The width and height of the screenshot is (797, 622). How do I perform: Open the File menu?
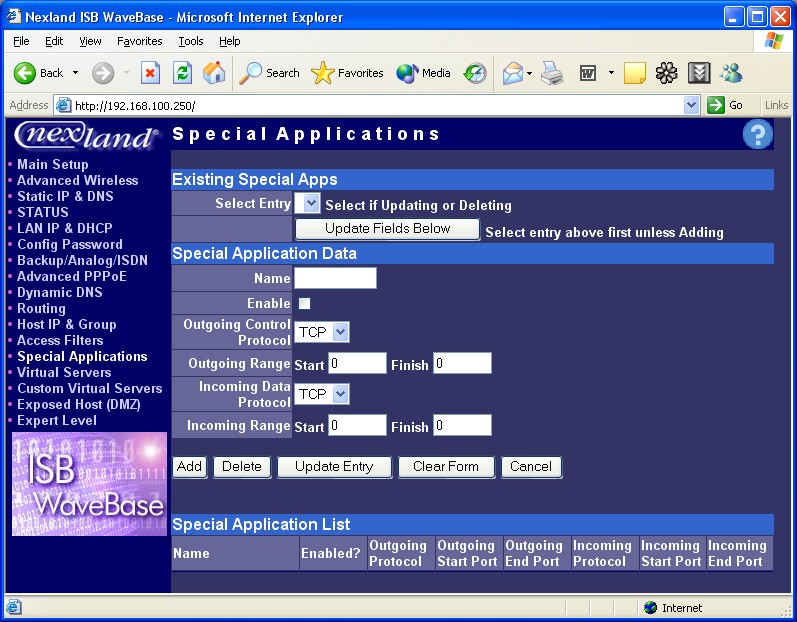coord(21,41)
